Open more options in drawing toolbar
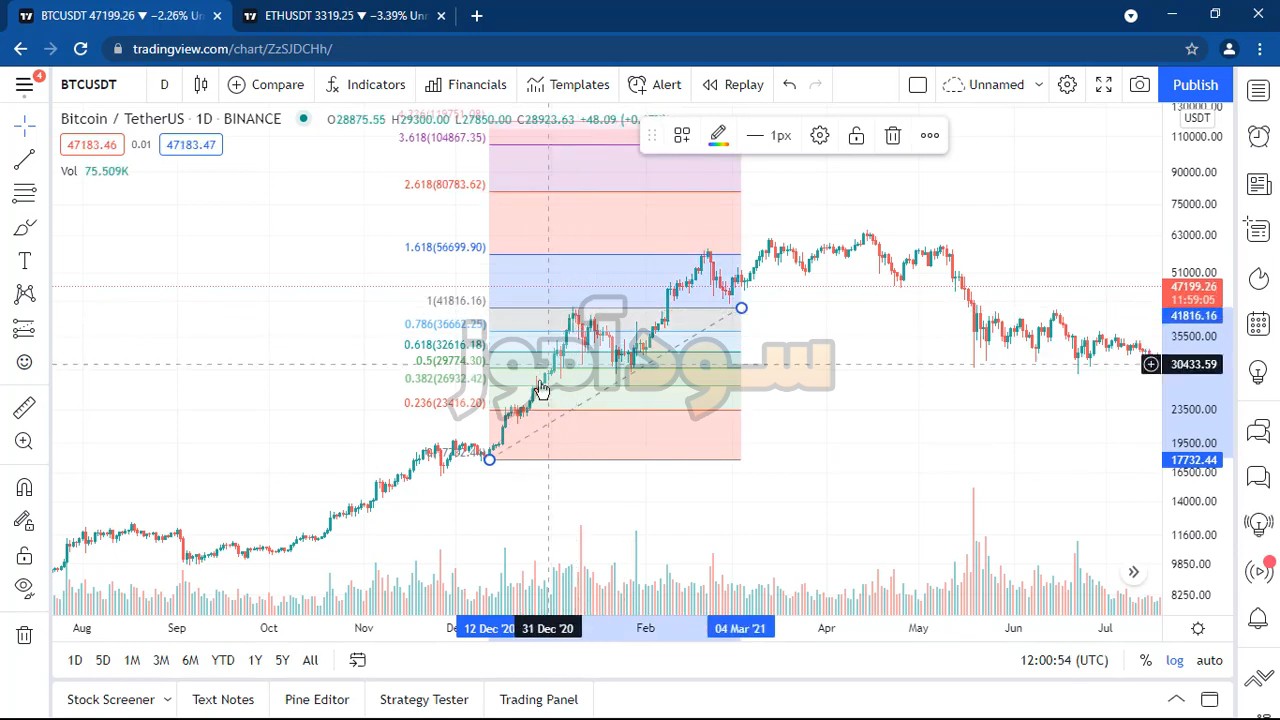 (930, 136)
